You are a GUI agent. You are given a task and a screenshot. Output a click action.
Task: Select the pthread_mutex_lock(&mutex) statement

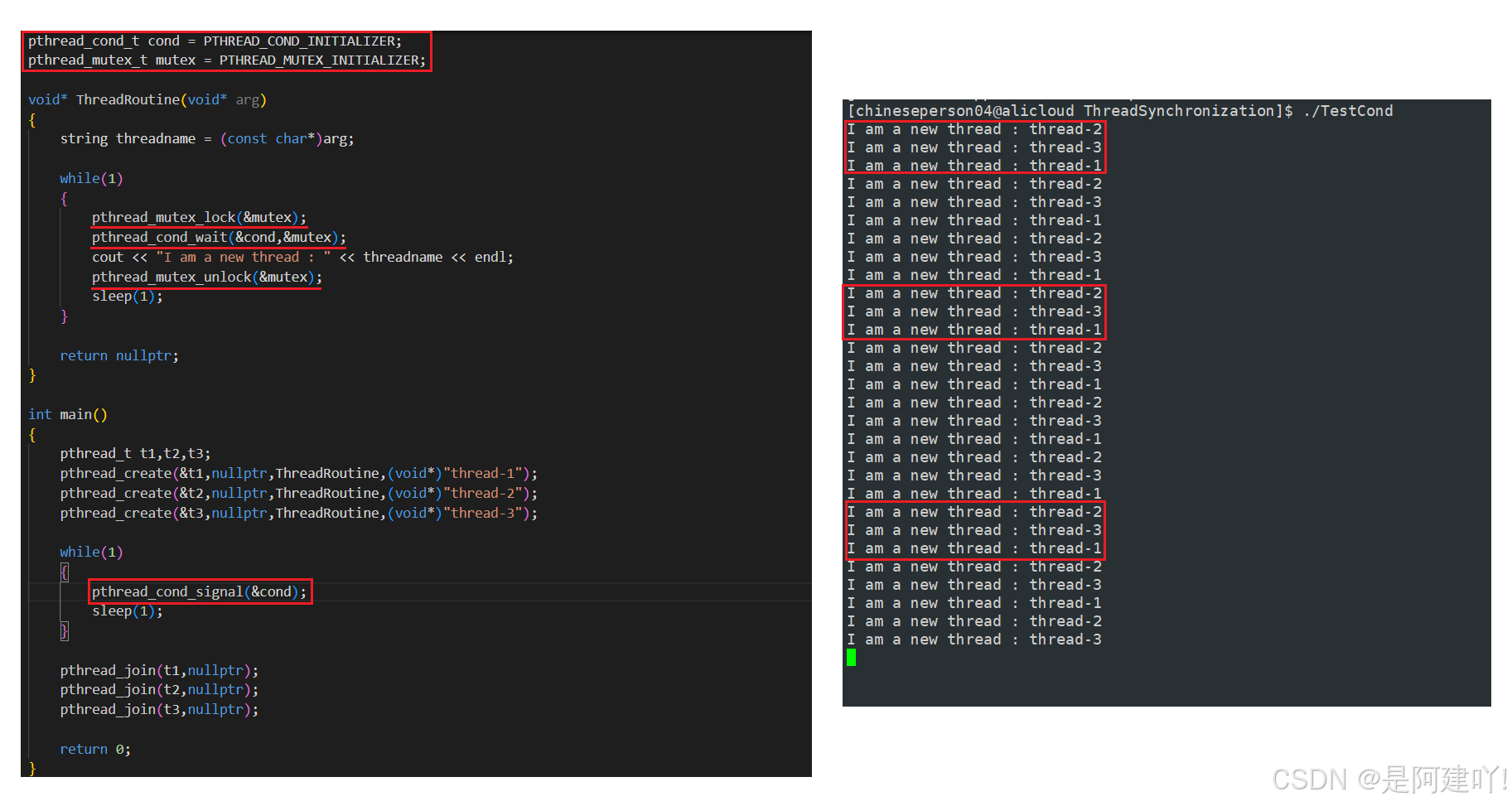[x=199, y=218]
